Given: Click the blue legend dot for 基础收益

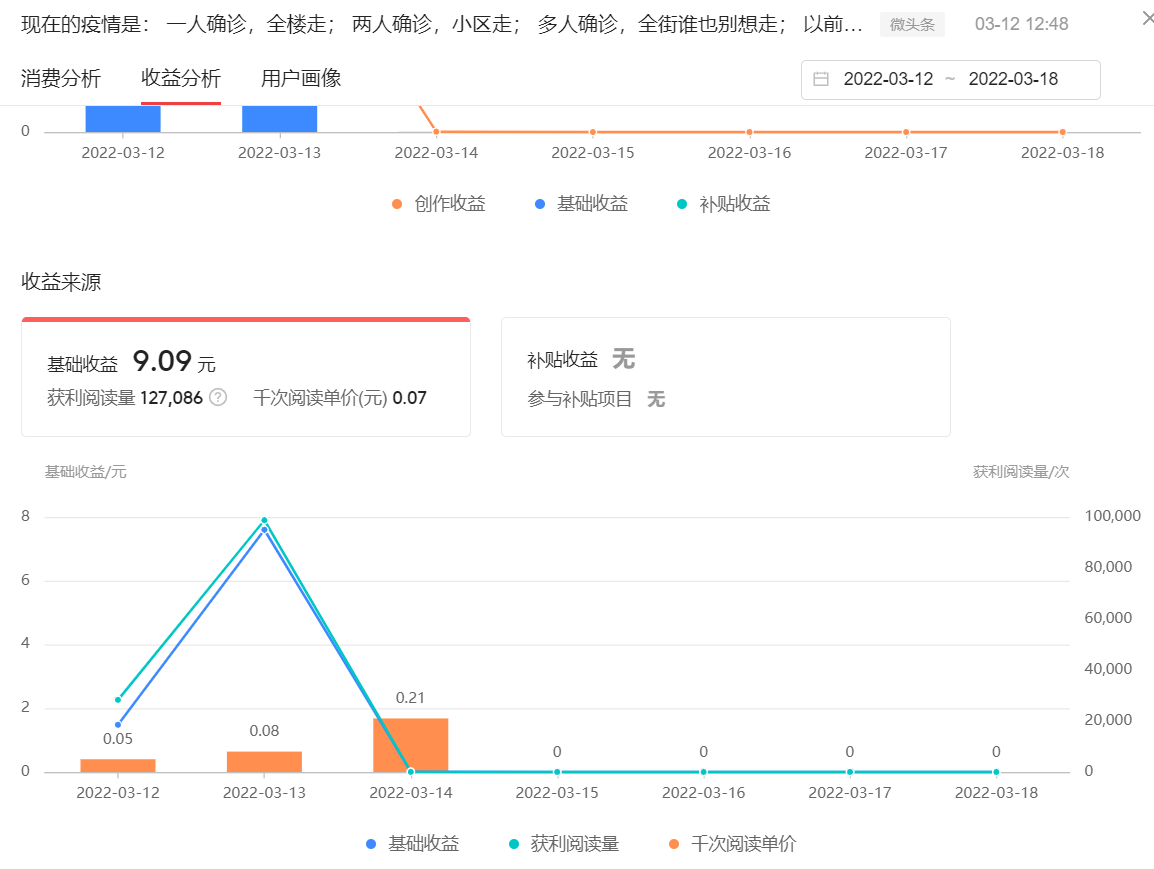Looking at the screenshot, I should [542, 203].
